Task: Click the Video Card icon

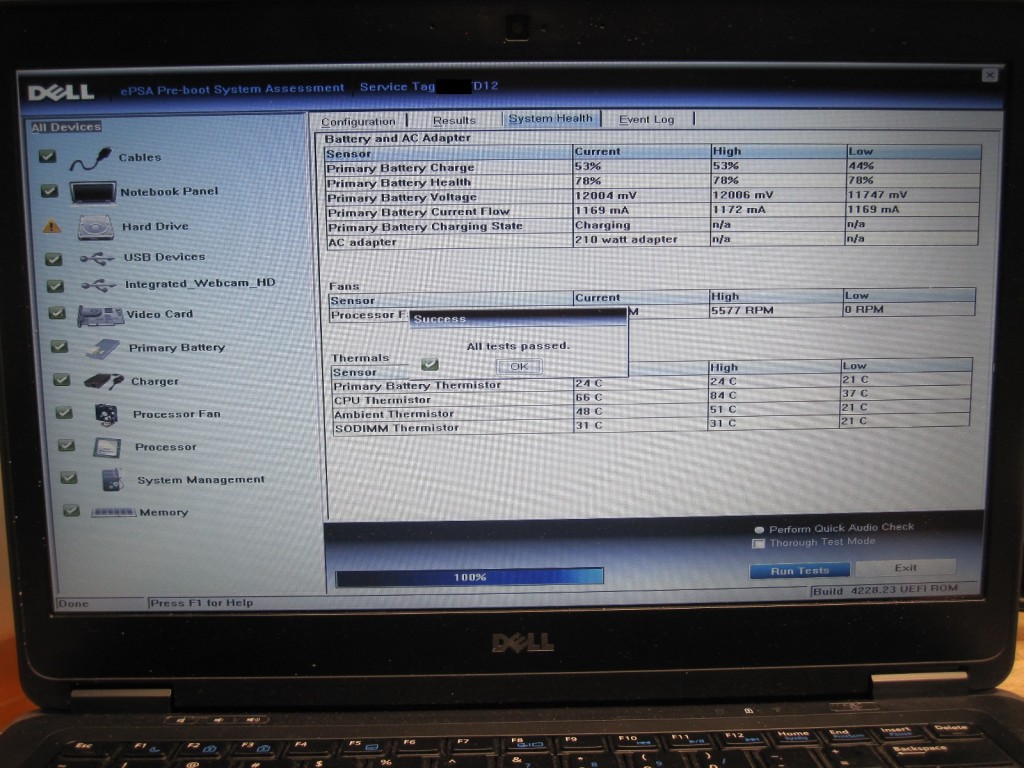Action: tap(101, 315)
